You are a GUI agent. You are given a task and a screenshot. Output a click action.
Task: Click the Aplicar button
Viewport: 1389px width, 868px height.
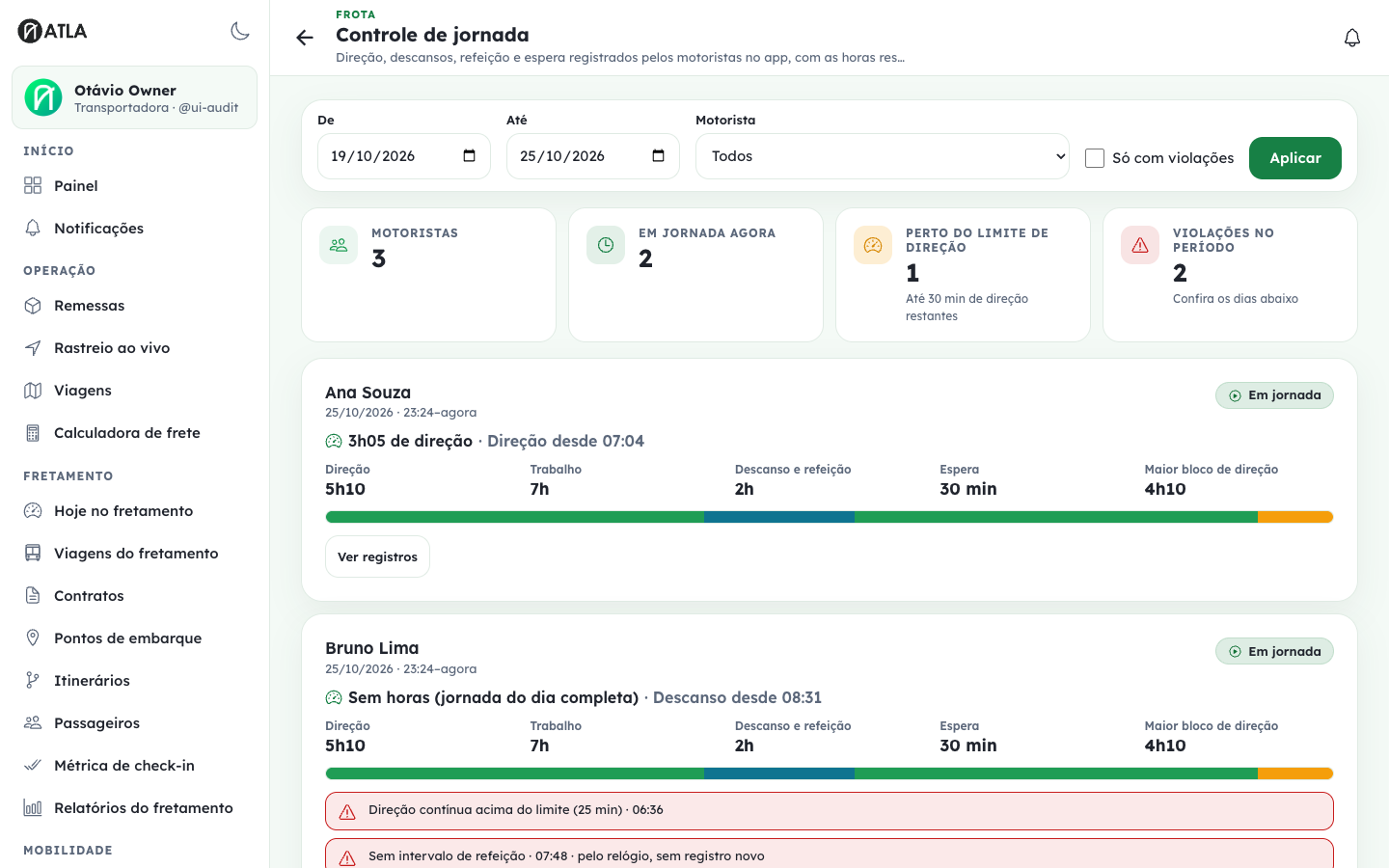pyautogui.click(x=1295, y=158)
